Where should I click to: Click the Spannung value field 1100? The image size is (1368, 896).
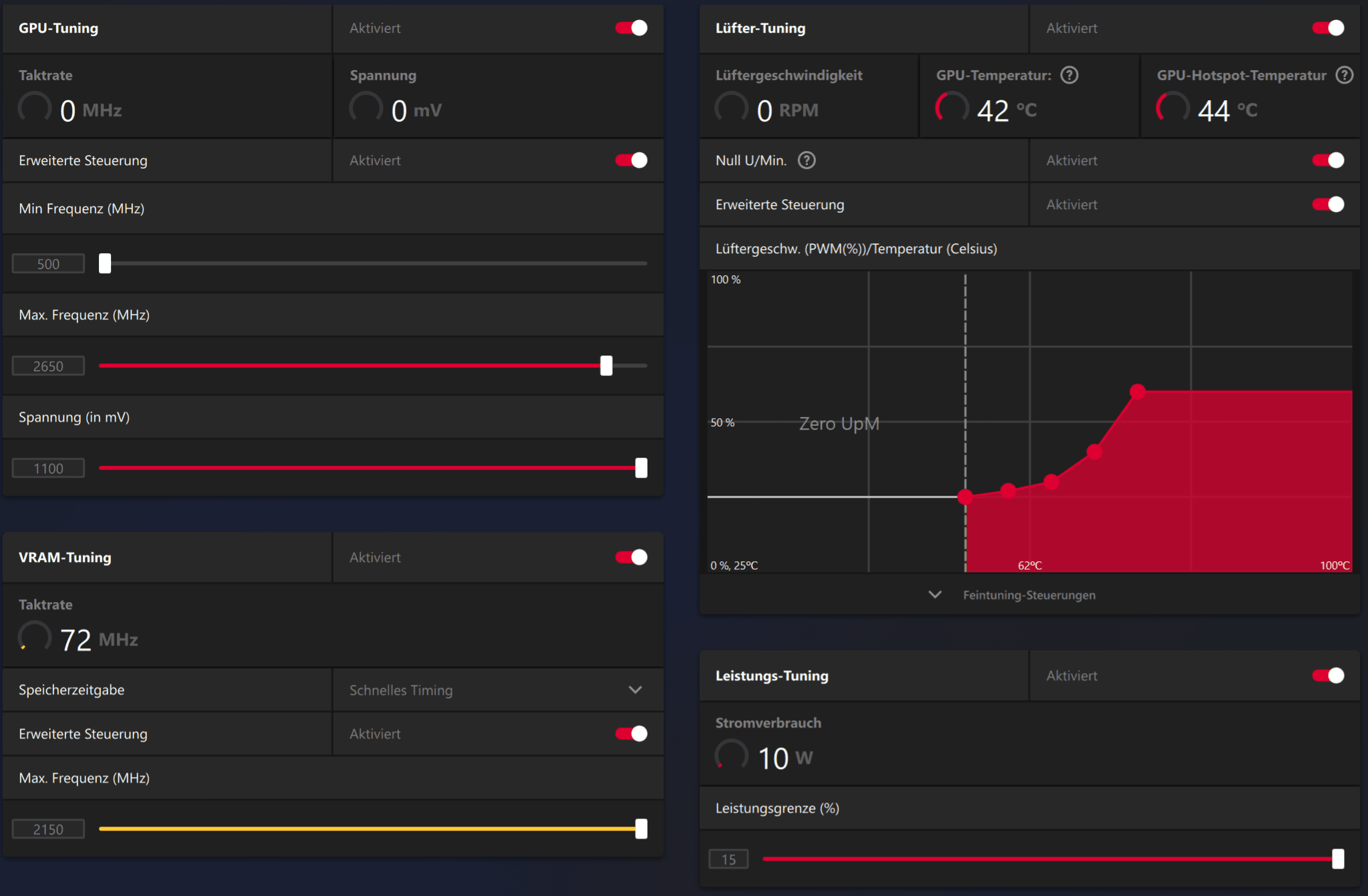point(48,468)
